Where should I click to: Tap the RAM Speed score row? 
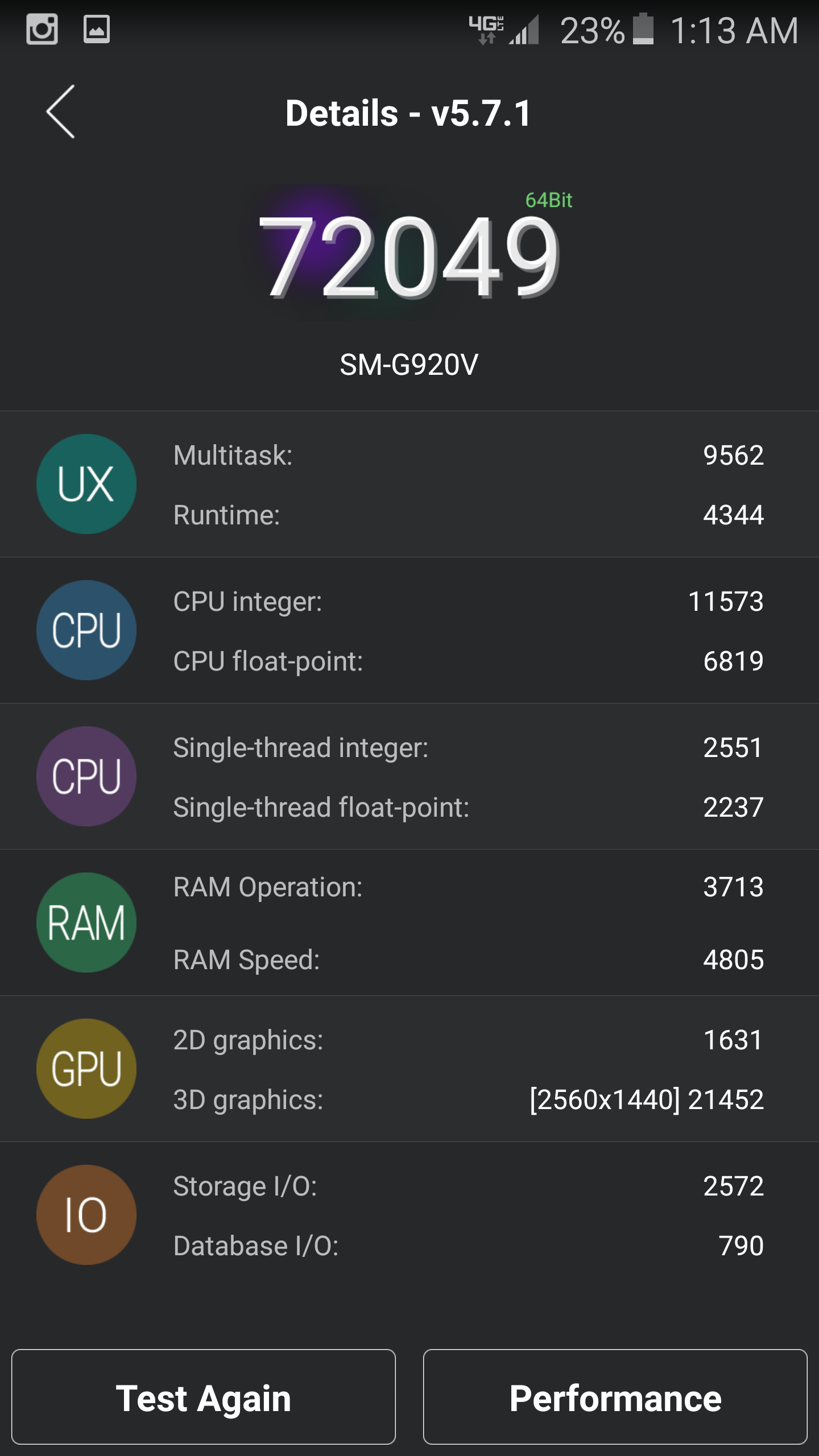468,960
